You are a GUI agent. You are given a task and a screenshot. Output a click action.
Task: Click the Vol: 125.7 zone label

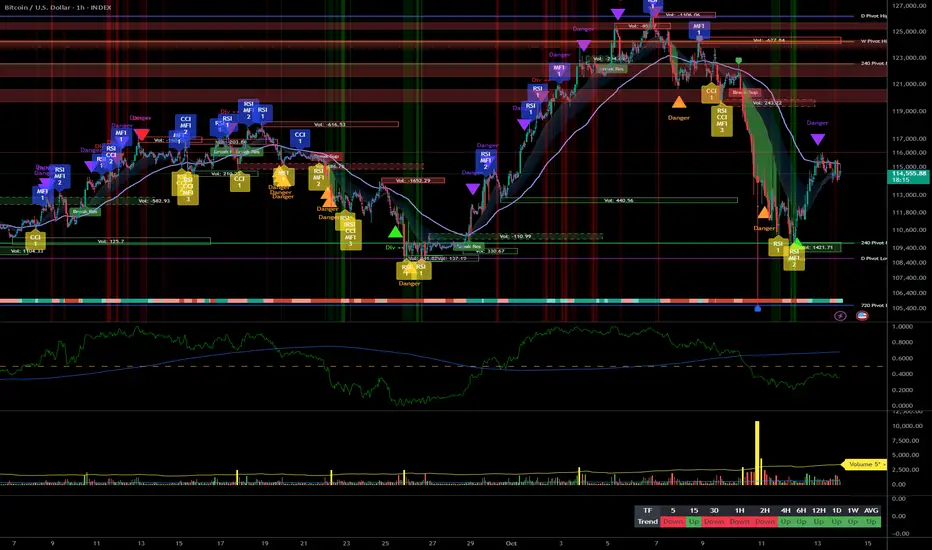pos(111,241)
